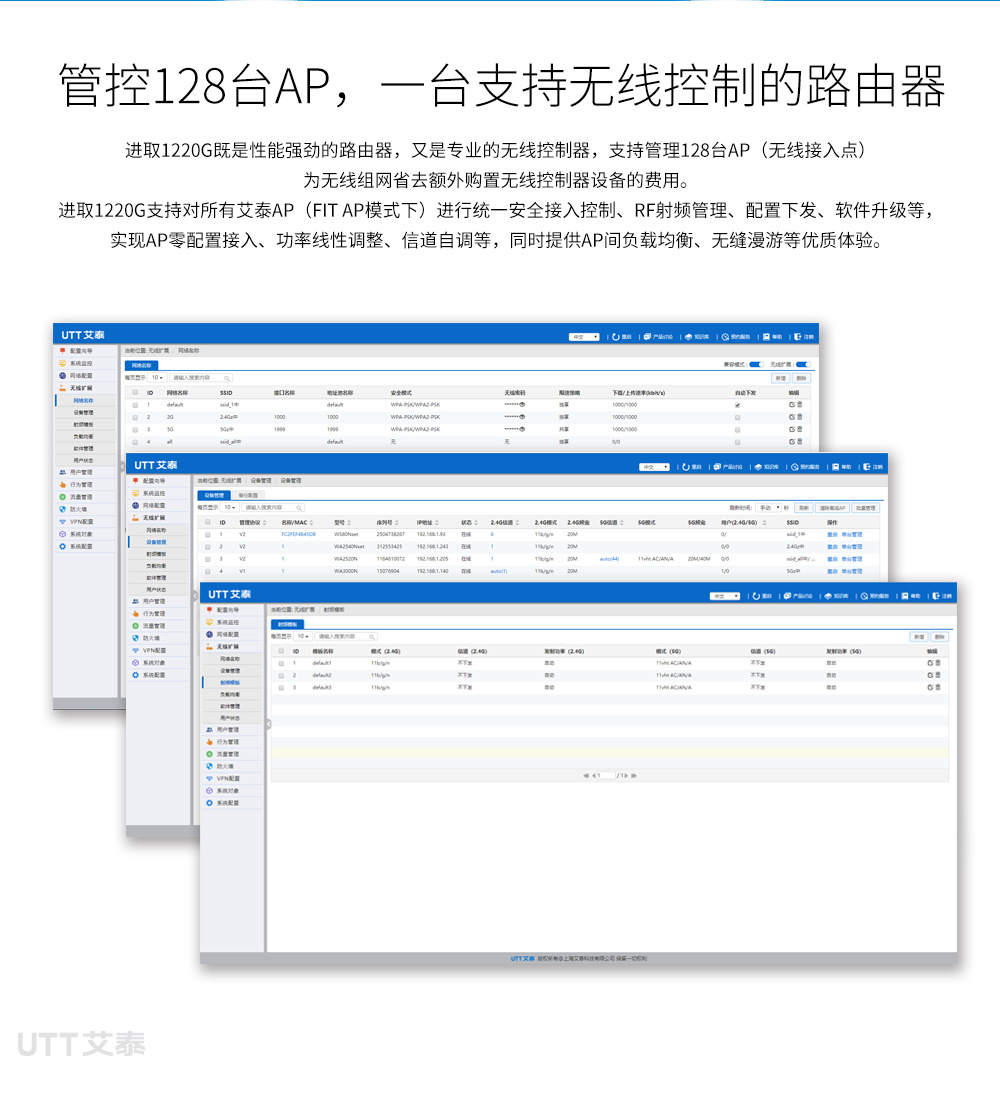Click the search box in the middle window
1000x1100 pixels.
[274, 507]
